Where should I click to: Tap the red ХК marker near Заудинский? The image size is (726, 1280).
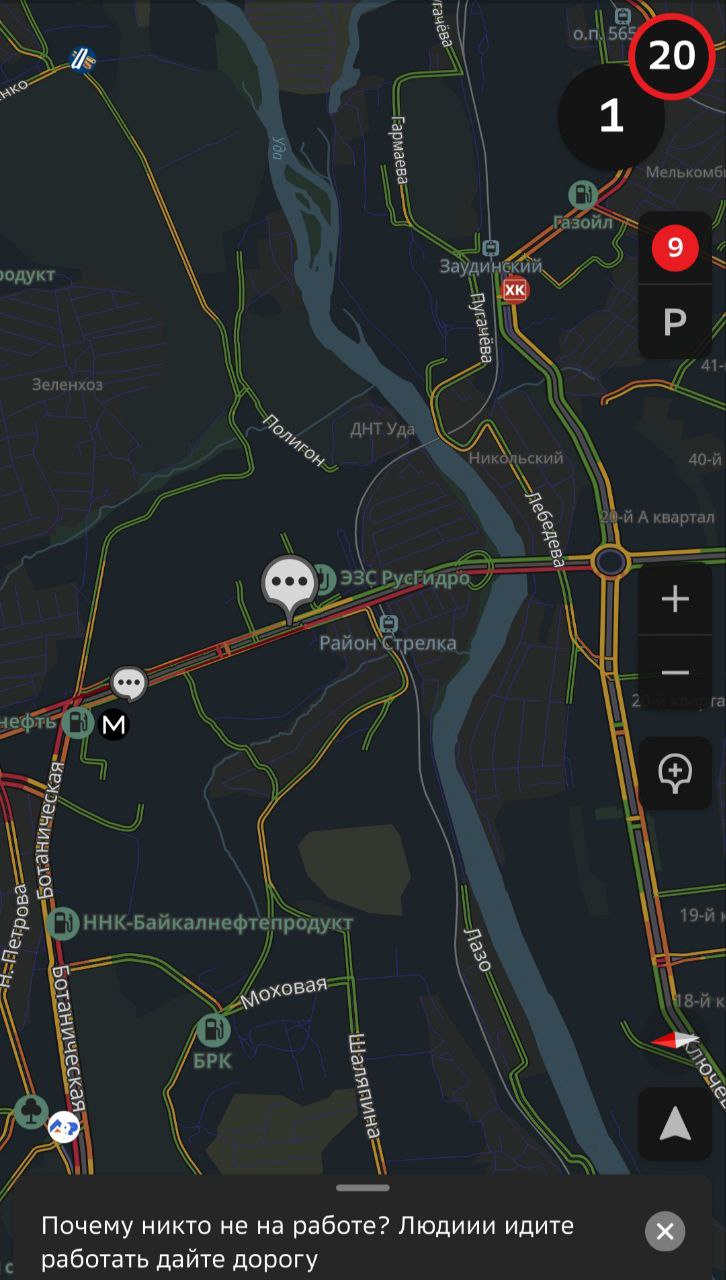tap(514, 291)
